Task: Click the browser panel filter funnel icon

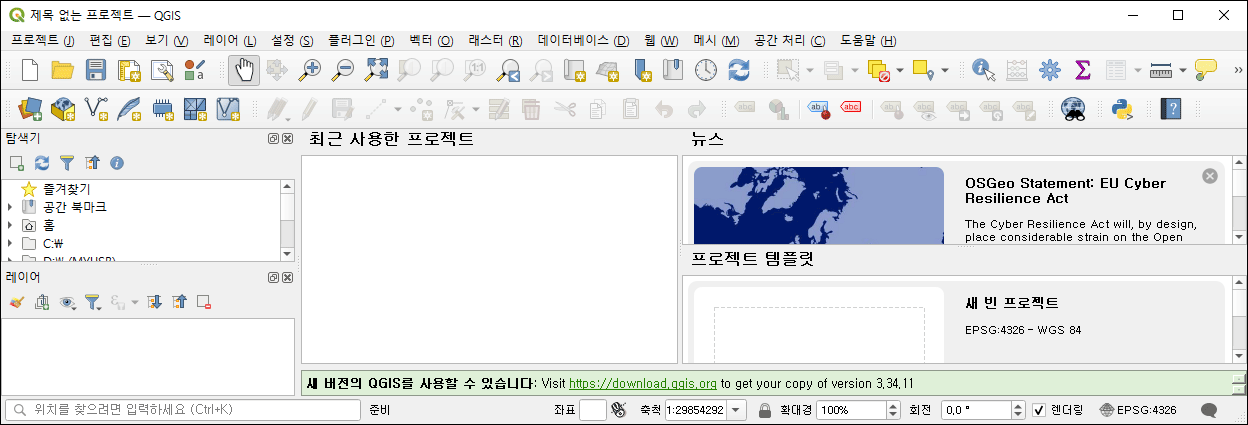Action: tap(67, 162)
